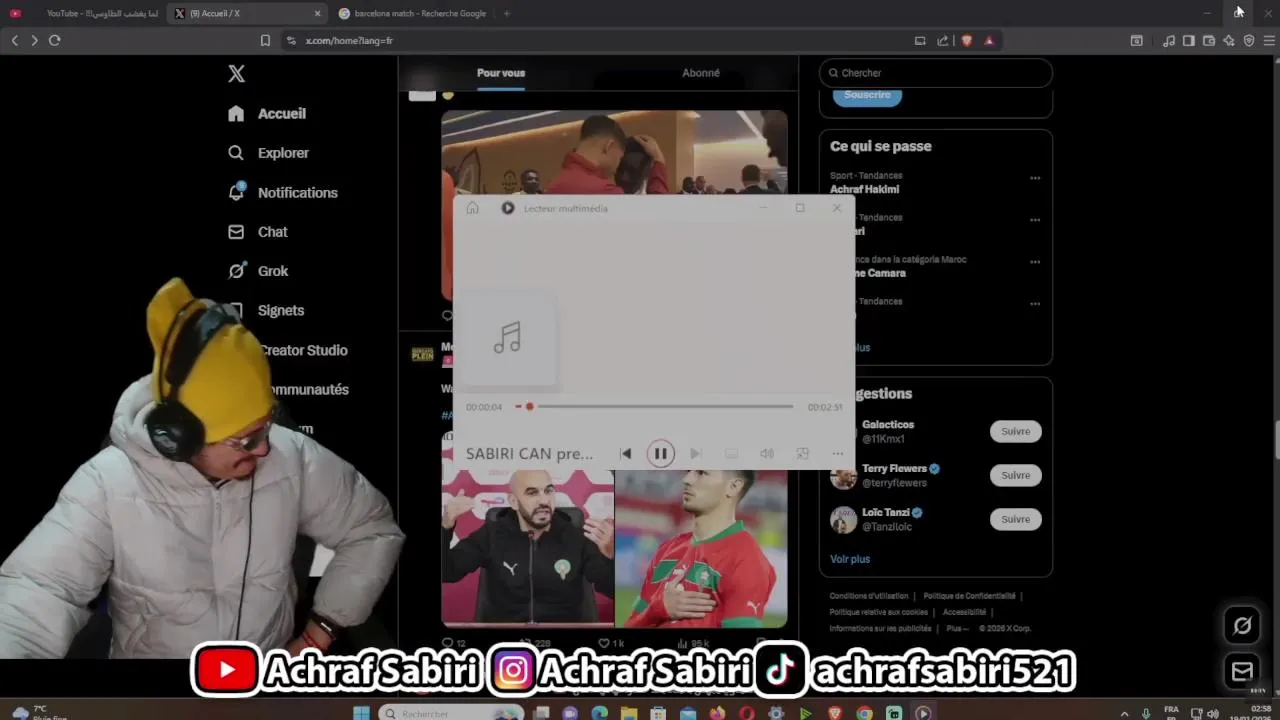Close the Accueil / X browser tab

(x=318, y=14)
